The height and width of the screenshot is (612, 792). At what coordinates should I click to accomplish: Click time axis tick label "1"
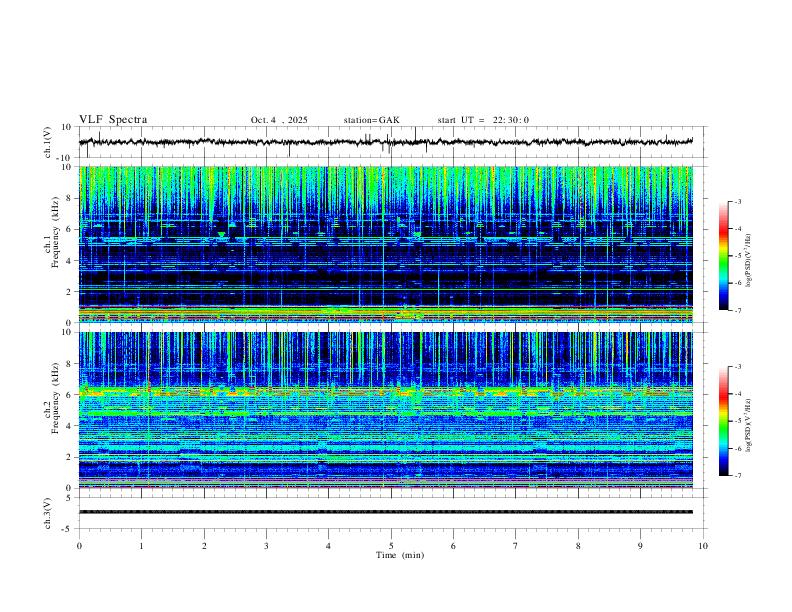(141, 546)
